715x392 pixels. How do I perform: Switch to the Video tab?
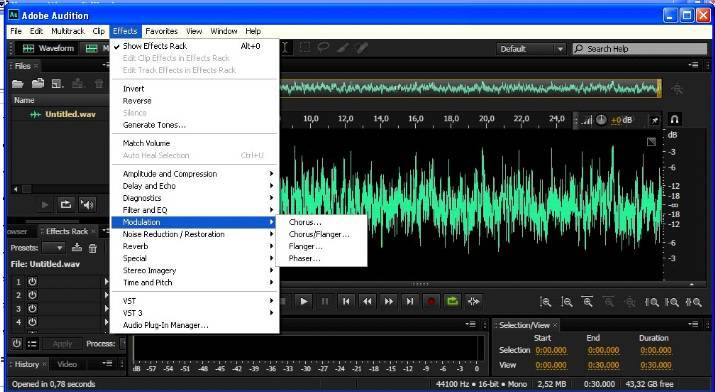67,364
